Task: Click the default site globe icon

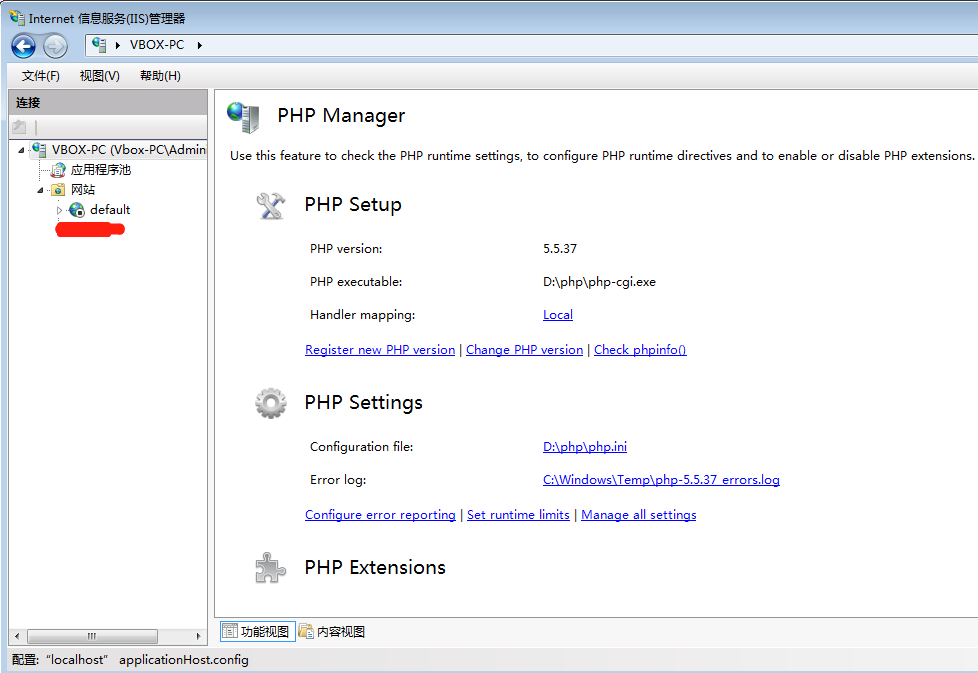Action: click(77, 210)
